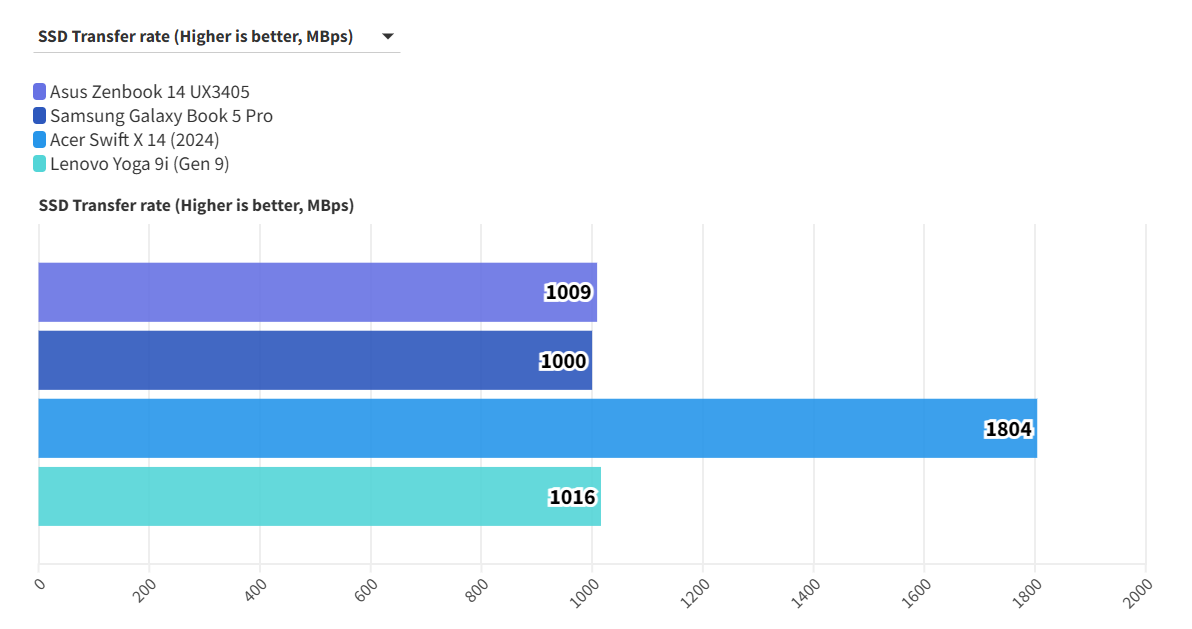Toggle the Acer Swift X 14 (2024) legend label
This screenshot has height=629, width=1192.
coord(134,140)
